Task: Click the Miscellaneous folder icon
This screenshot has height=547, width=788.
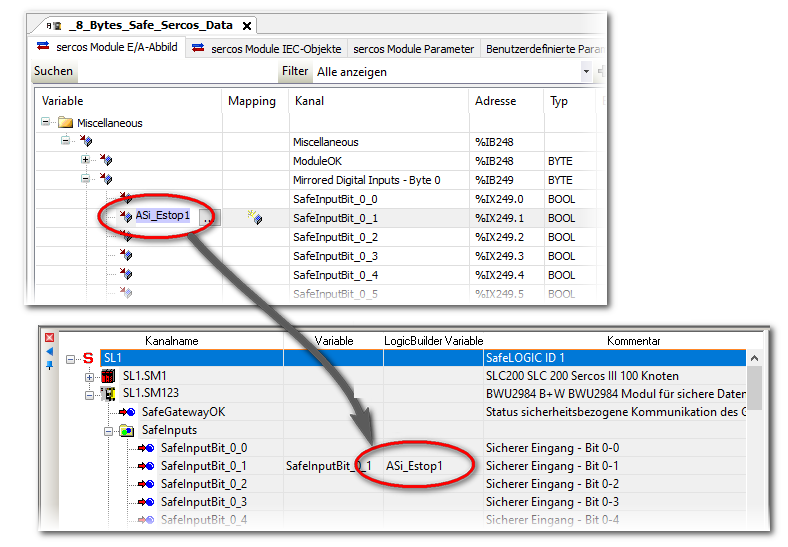Action: [x=66, y=123]
